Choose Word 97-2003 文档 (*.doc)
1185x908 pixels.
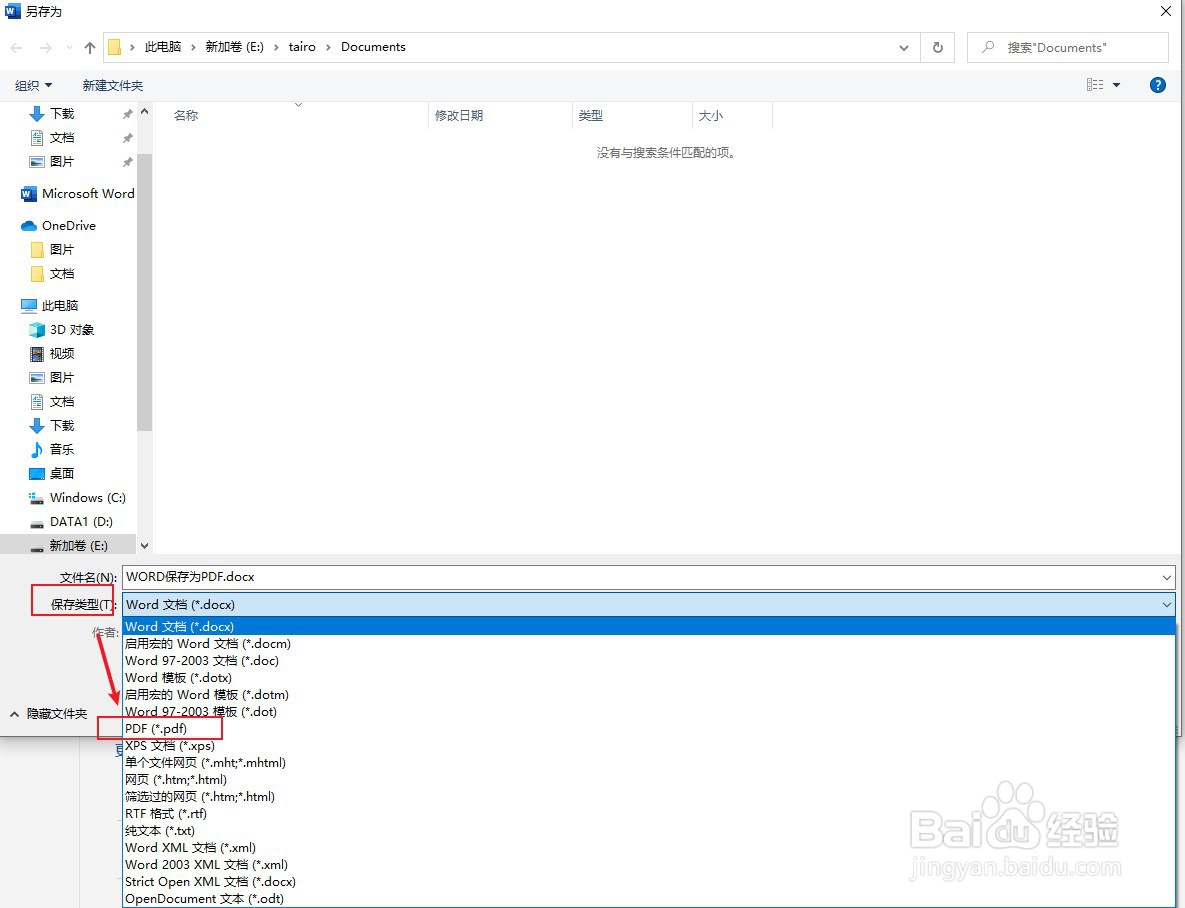(648, 660)
